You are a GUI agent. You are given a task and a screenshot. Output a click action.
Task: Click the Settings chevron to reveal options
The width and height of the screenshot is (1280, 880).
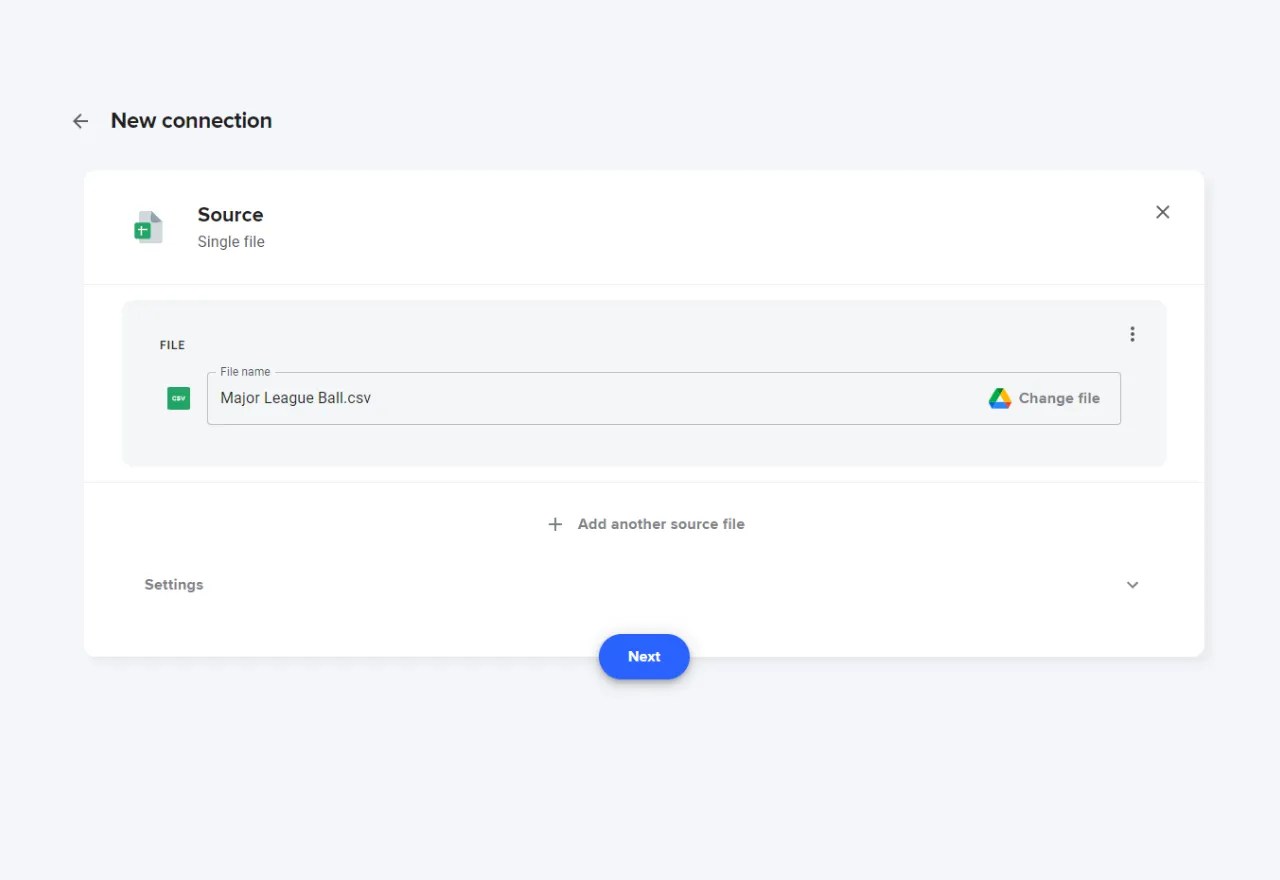pyautogui.click(x=1132, y=584)
